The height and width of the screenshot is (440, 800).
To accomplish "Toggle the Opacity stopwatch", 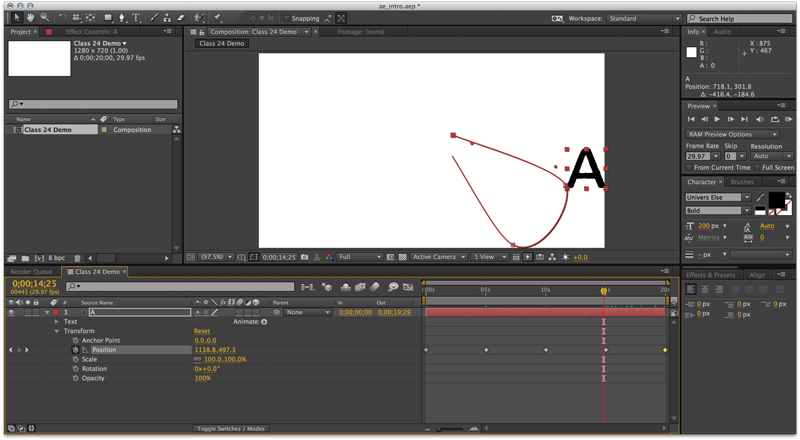I will point(75,378).
